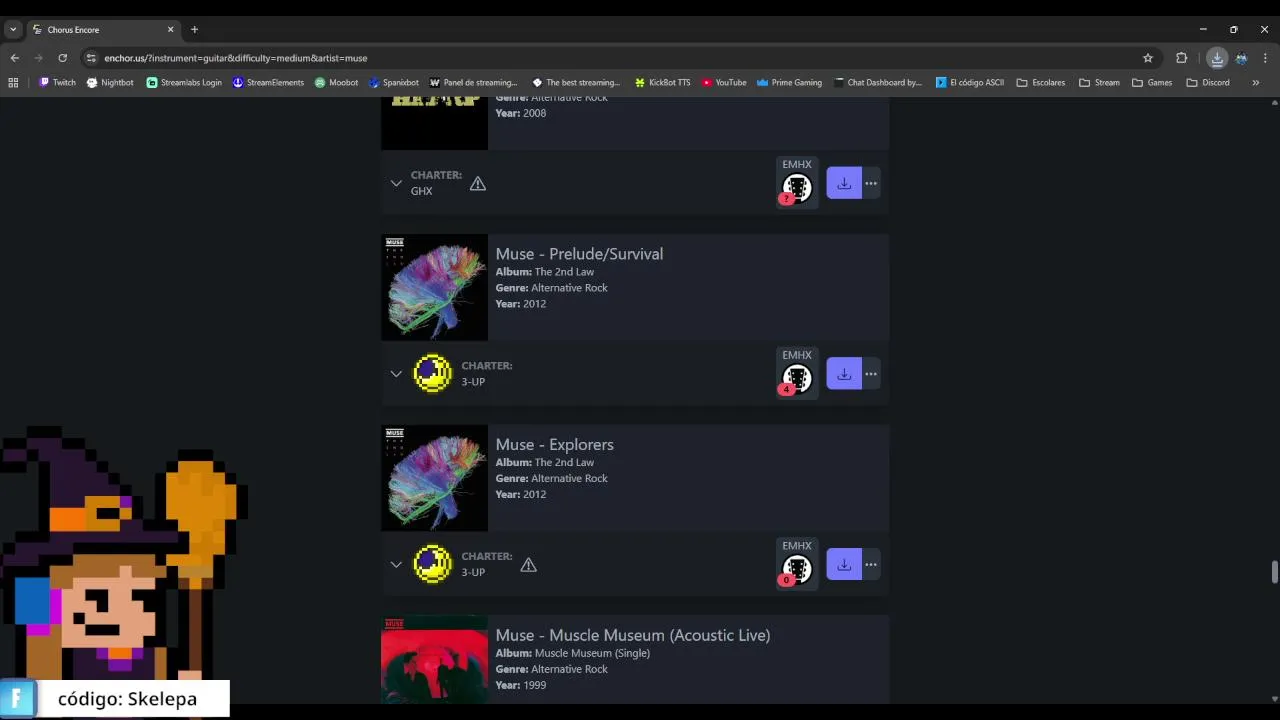Open Chrome profile avatar
The image size is (1280, 720).
coord(1241,58)
